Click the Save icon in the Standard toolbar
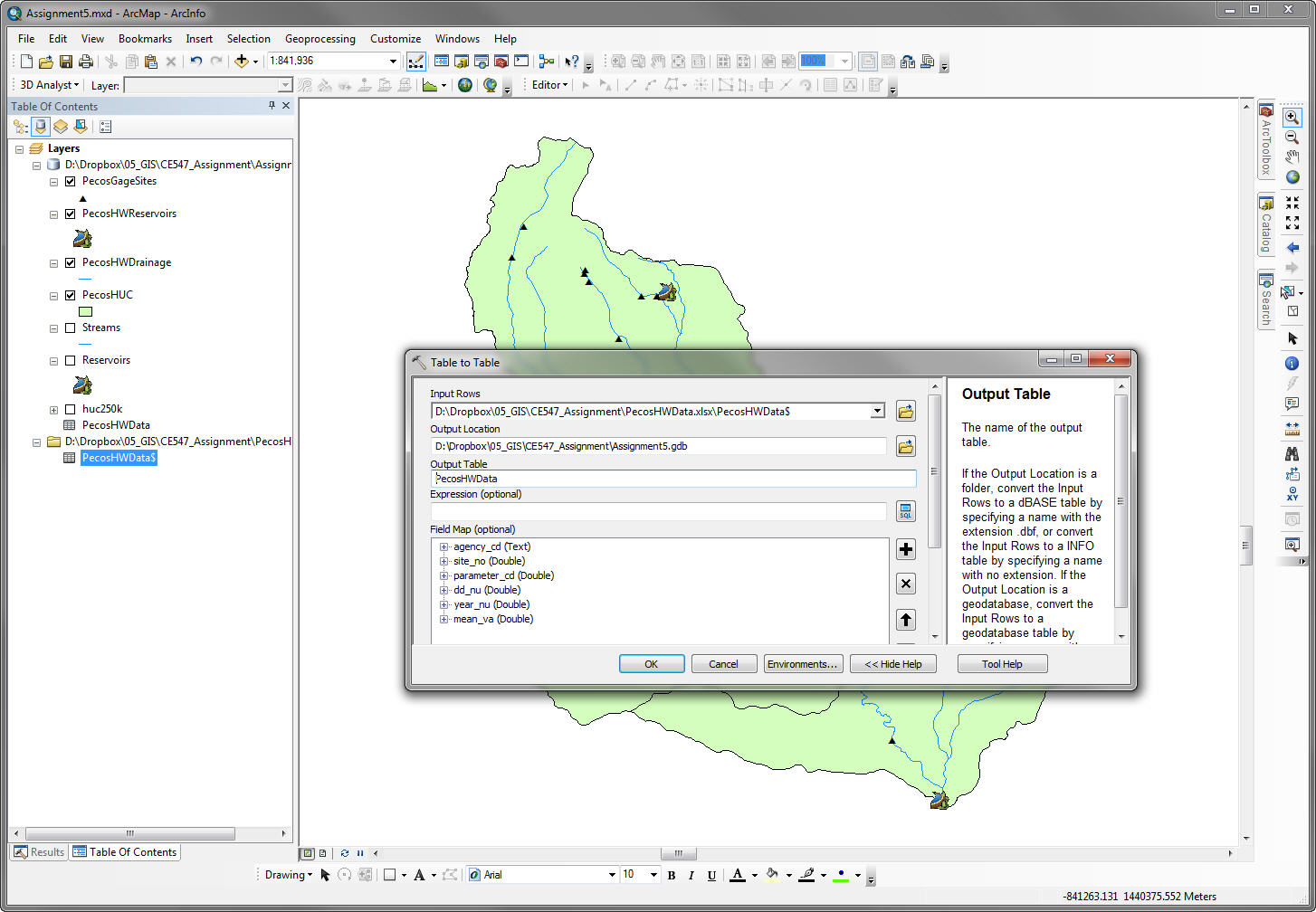The image size is (1316, 912). pos(66,62)
